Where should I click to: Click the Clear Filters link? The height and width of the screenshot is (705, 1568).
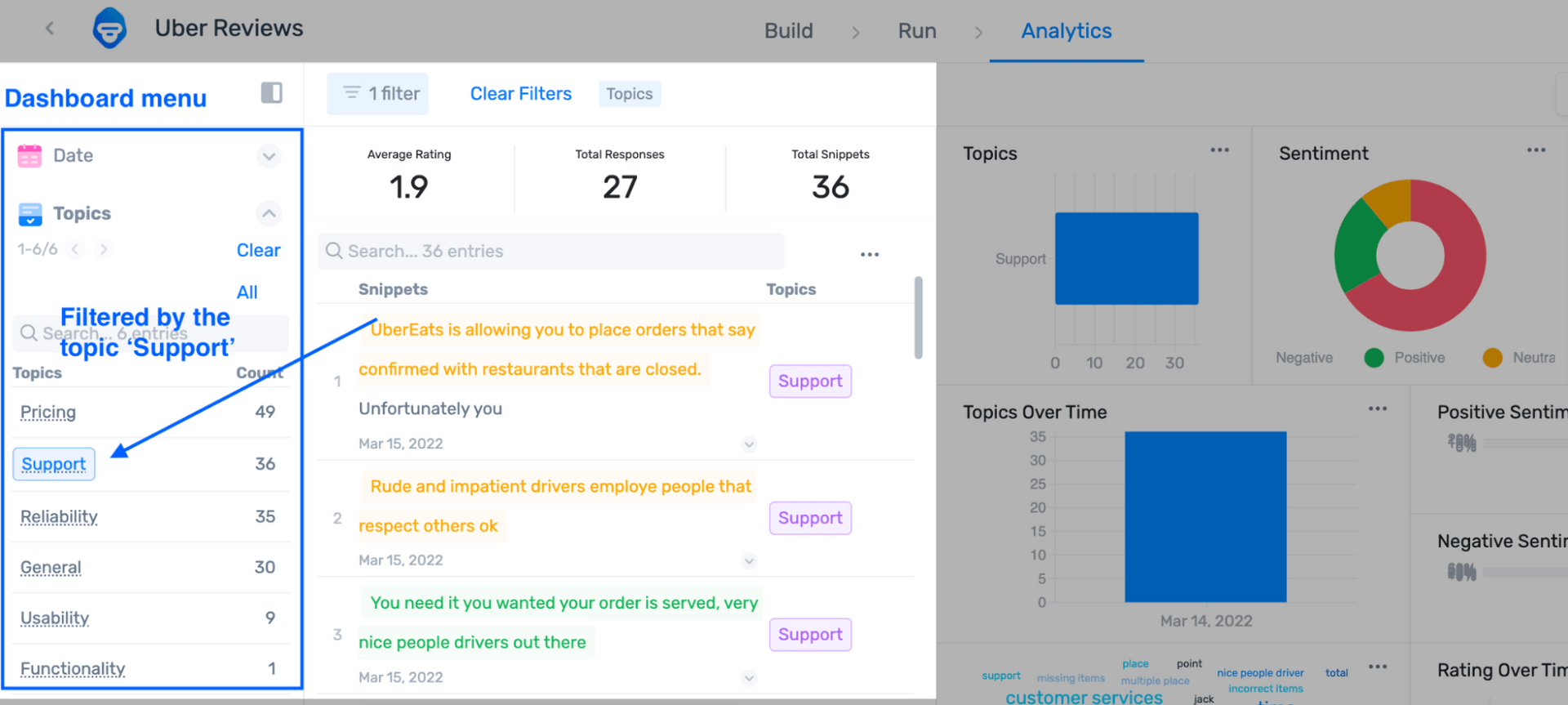520,94
